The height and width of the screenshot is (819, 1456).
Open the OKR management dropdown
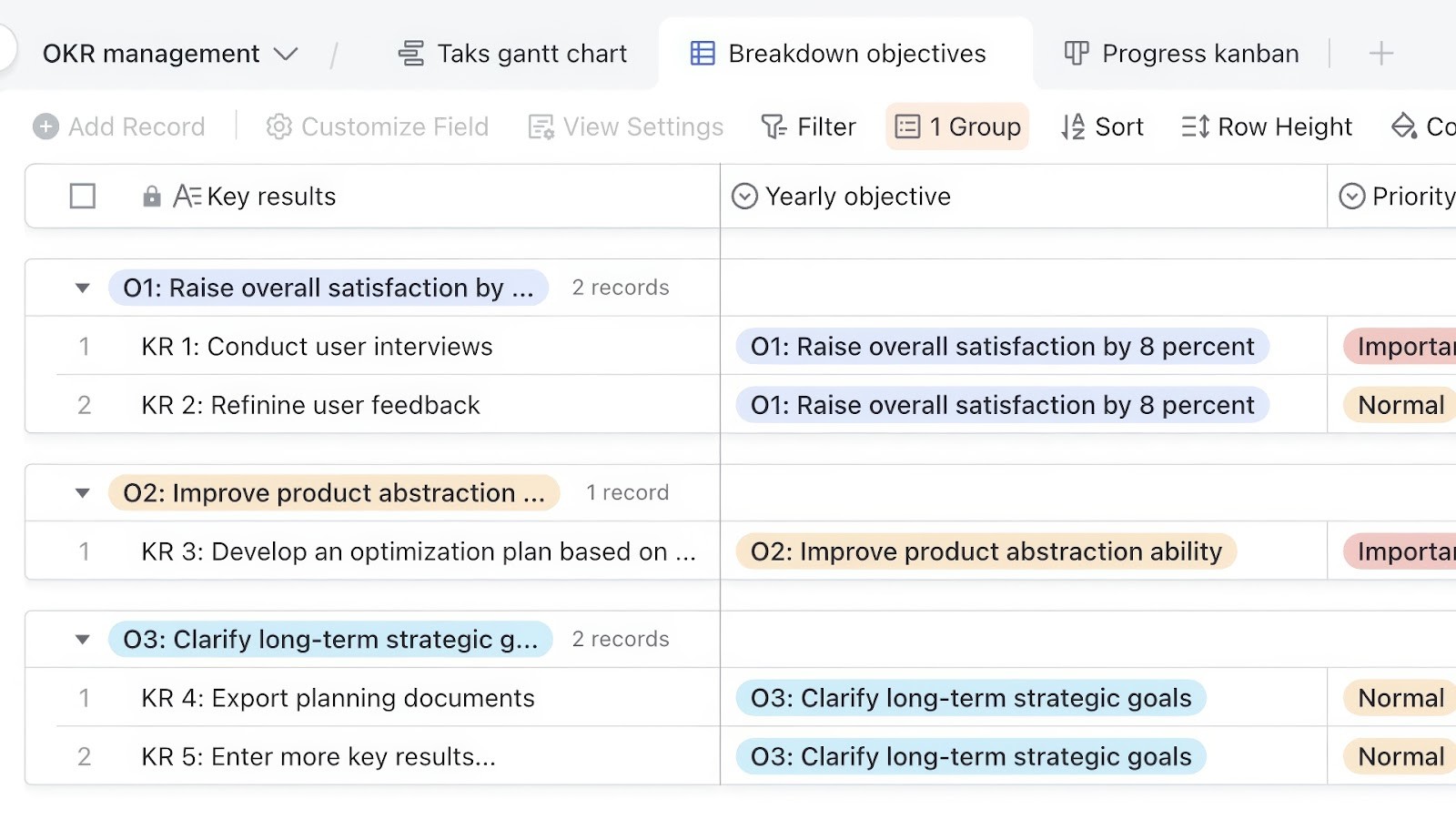coord(287,54)
